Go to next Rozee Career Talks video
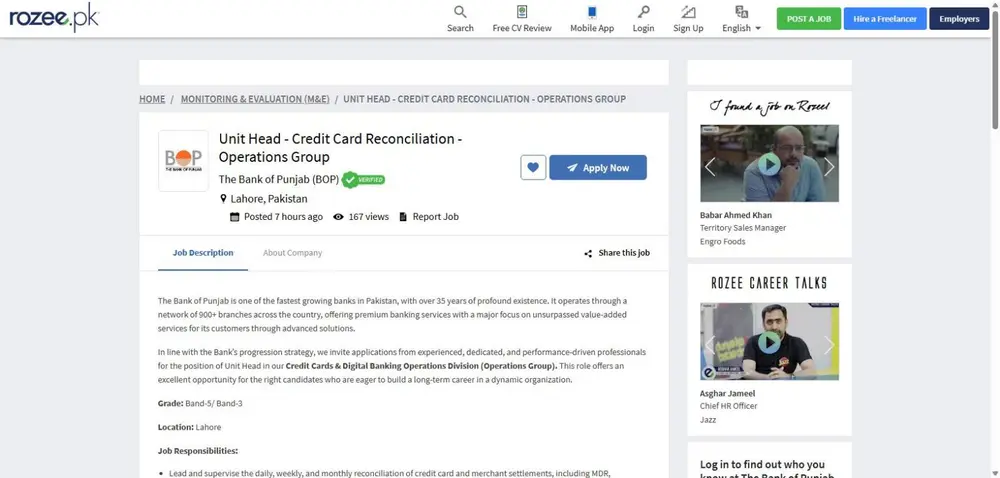 pos(828,345)
